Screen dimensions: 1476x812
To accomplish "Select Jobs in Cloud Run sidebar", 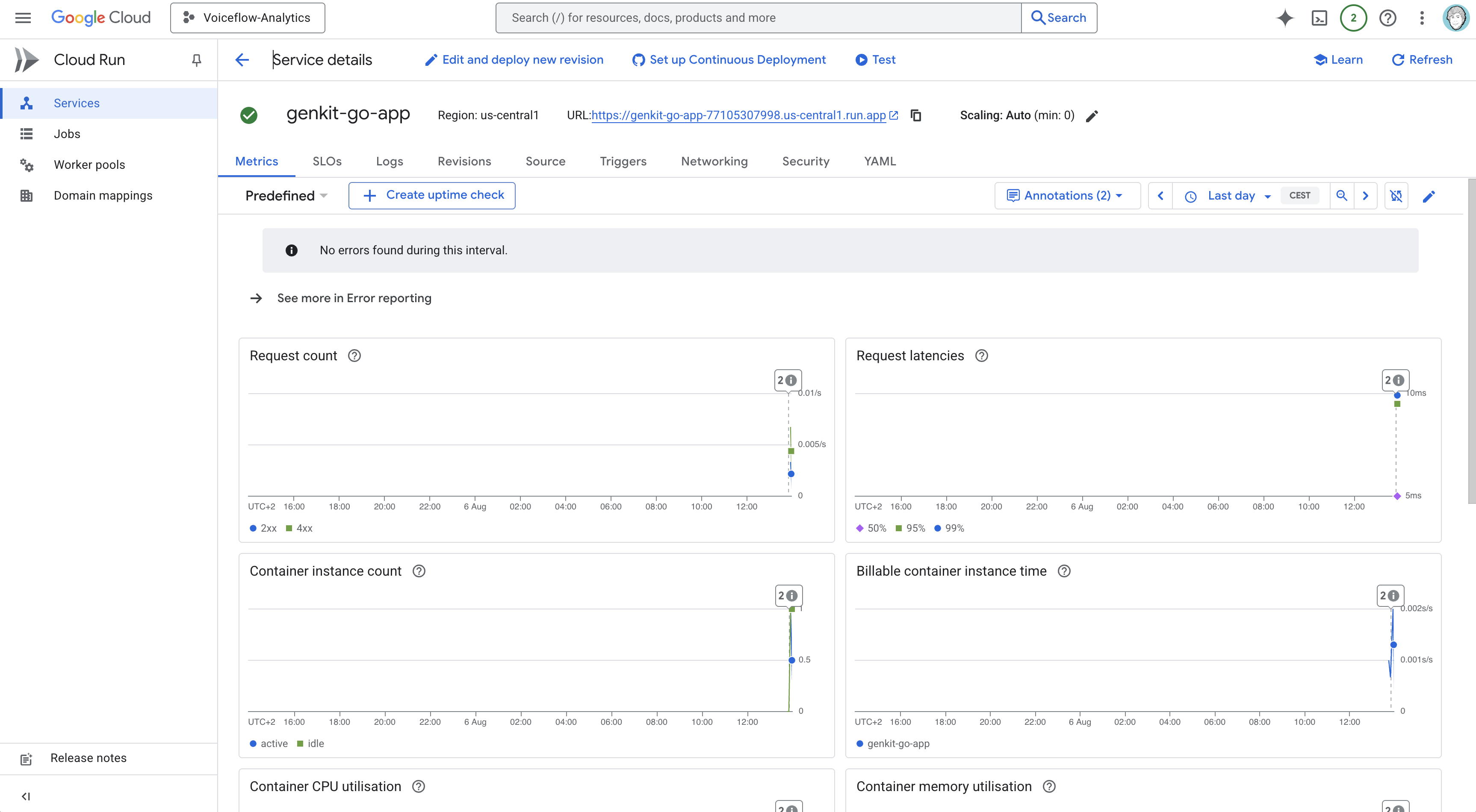I will 109,134.
